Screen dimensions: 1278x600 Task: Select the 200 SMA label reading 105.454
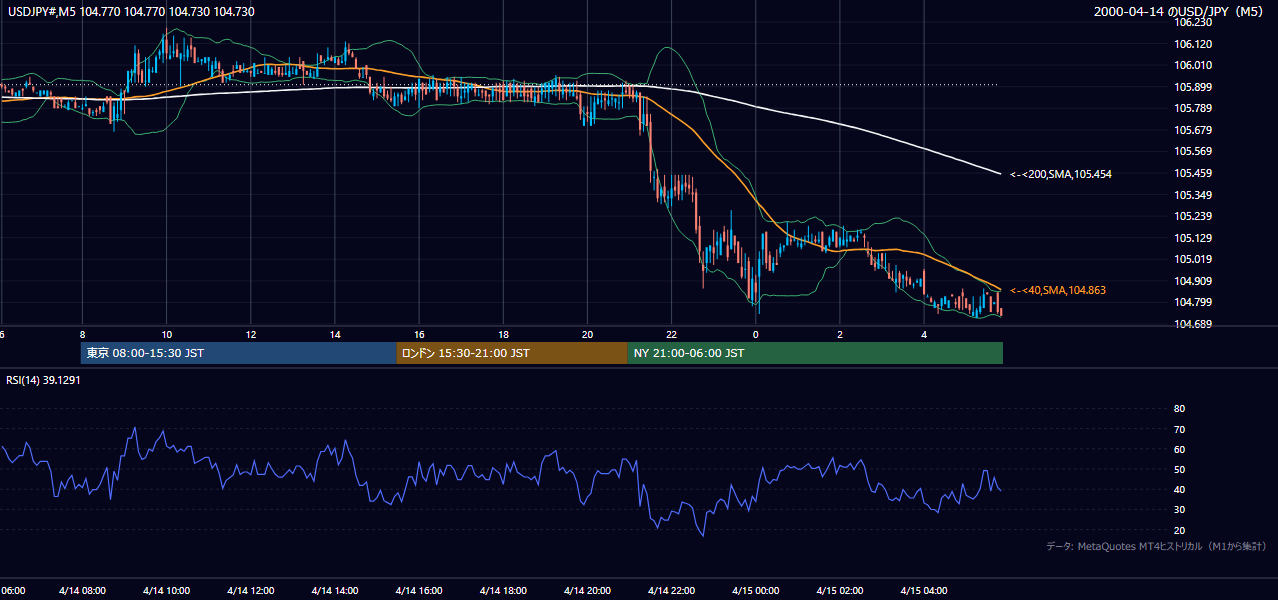click(x=1061, y=174)
